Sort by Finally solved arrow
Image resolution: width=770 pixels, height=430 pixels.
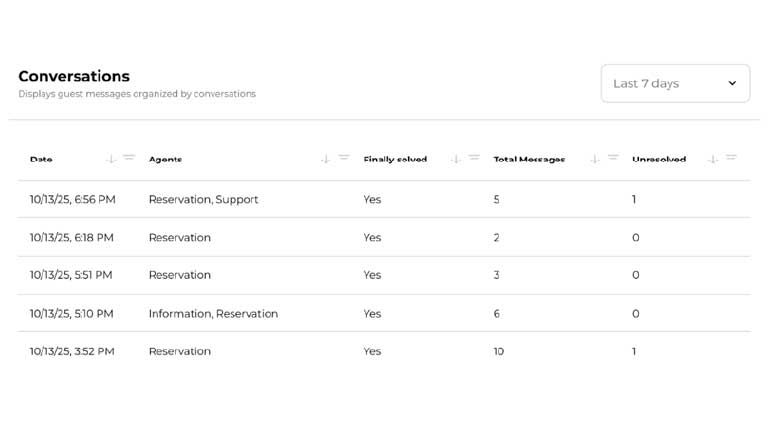click(456, 159)
